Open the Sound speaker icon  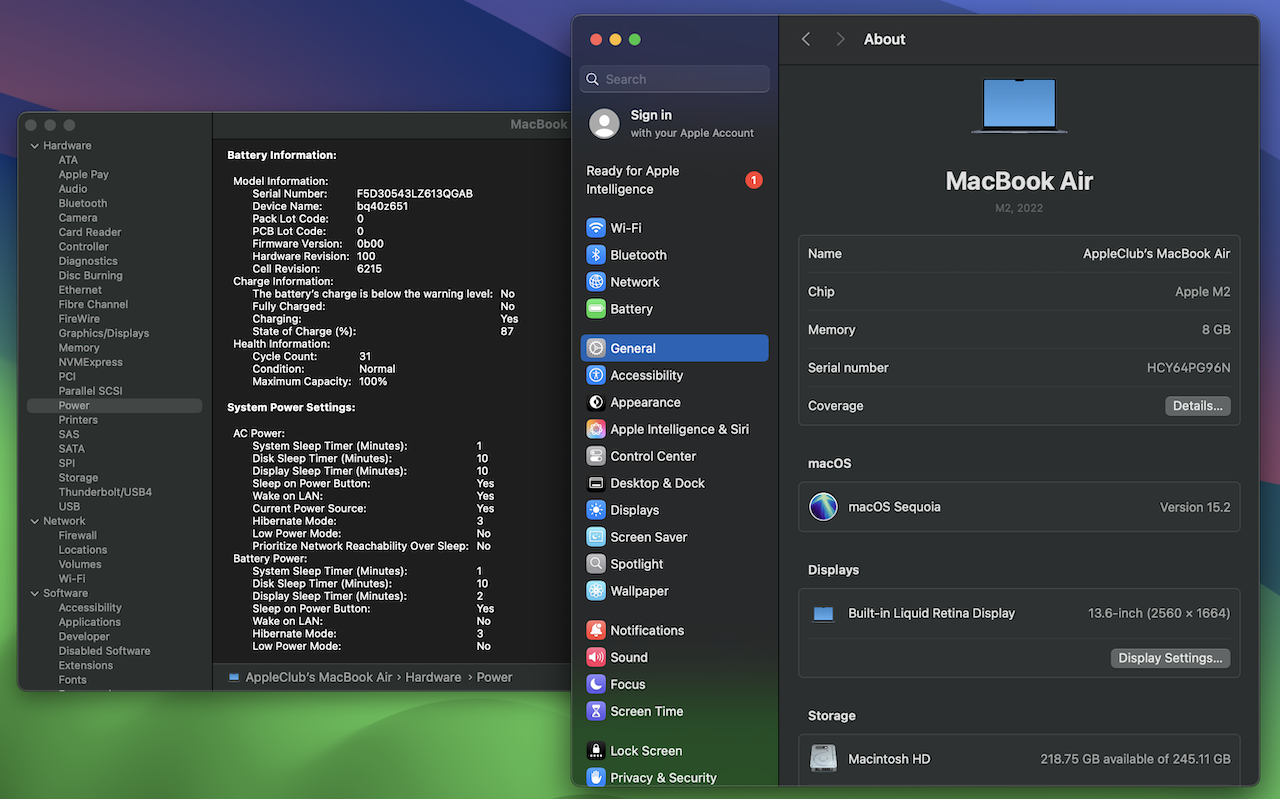click(596, 657)
